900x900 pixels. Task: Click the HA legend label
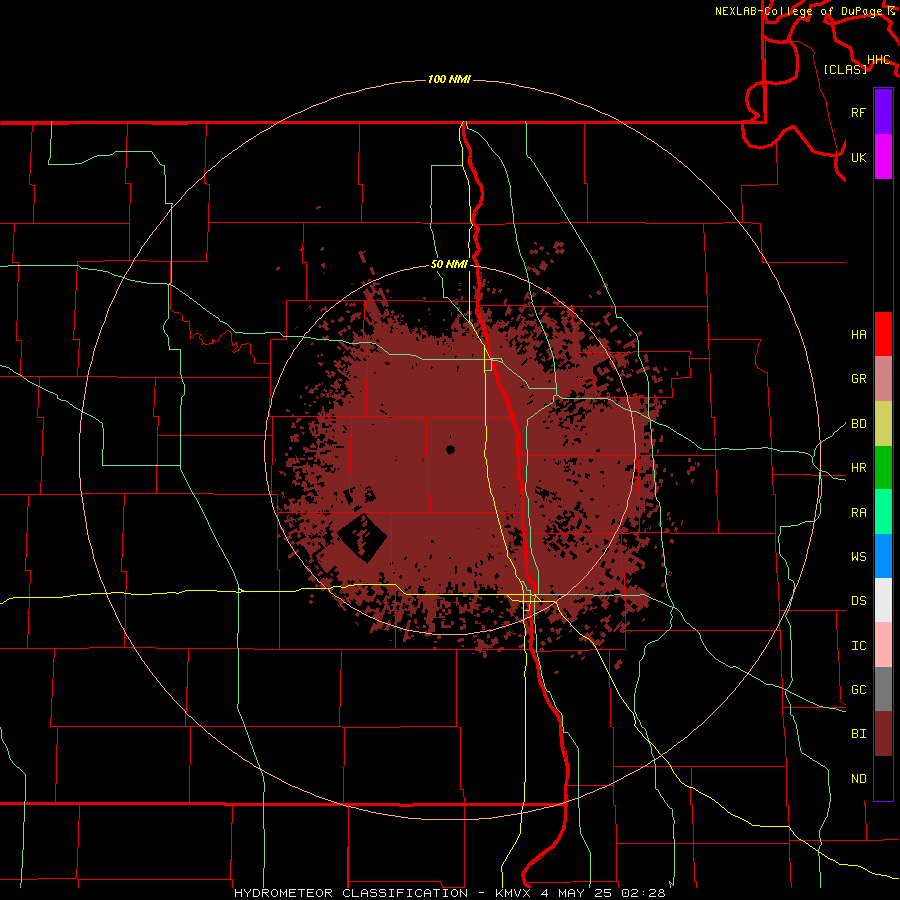[x=858, y=334]
